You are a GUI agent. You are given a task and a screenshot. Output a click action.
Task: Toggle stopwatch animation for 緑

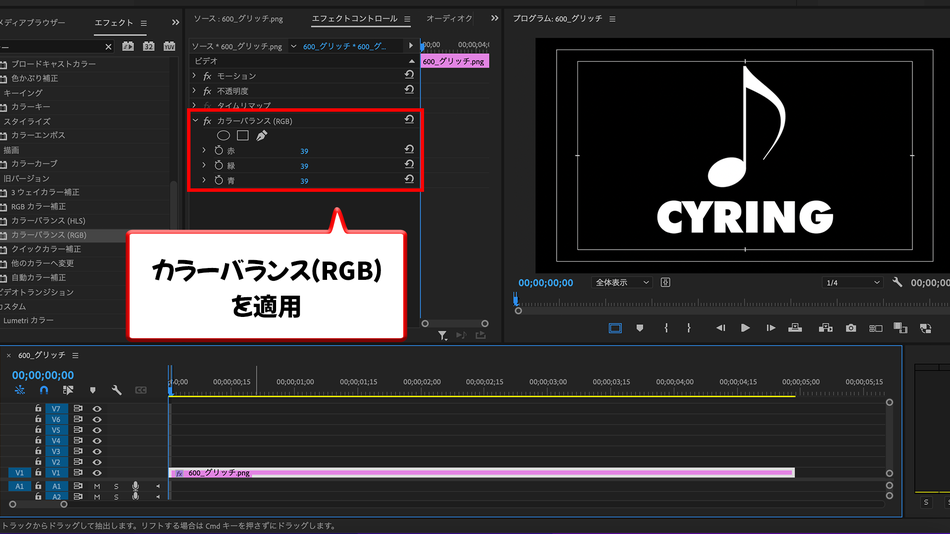click(x=219, y=165)
